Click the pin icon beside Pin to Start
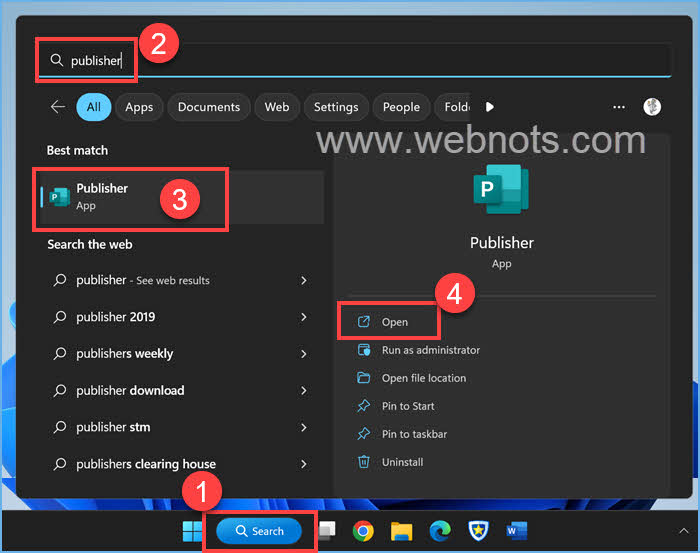 tap(363, 406)
